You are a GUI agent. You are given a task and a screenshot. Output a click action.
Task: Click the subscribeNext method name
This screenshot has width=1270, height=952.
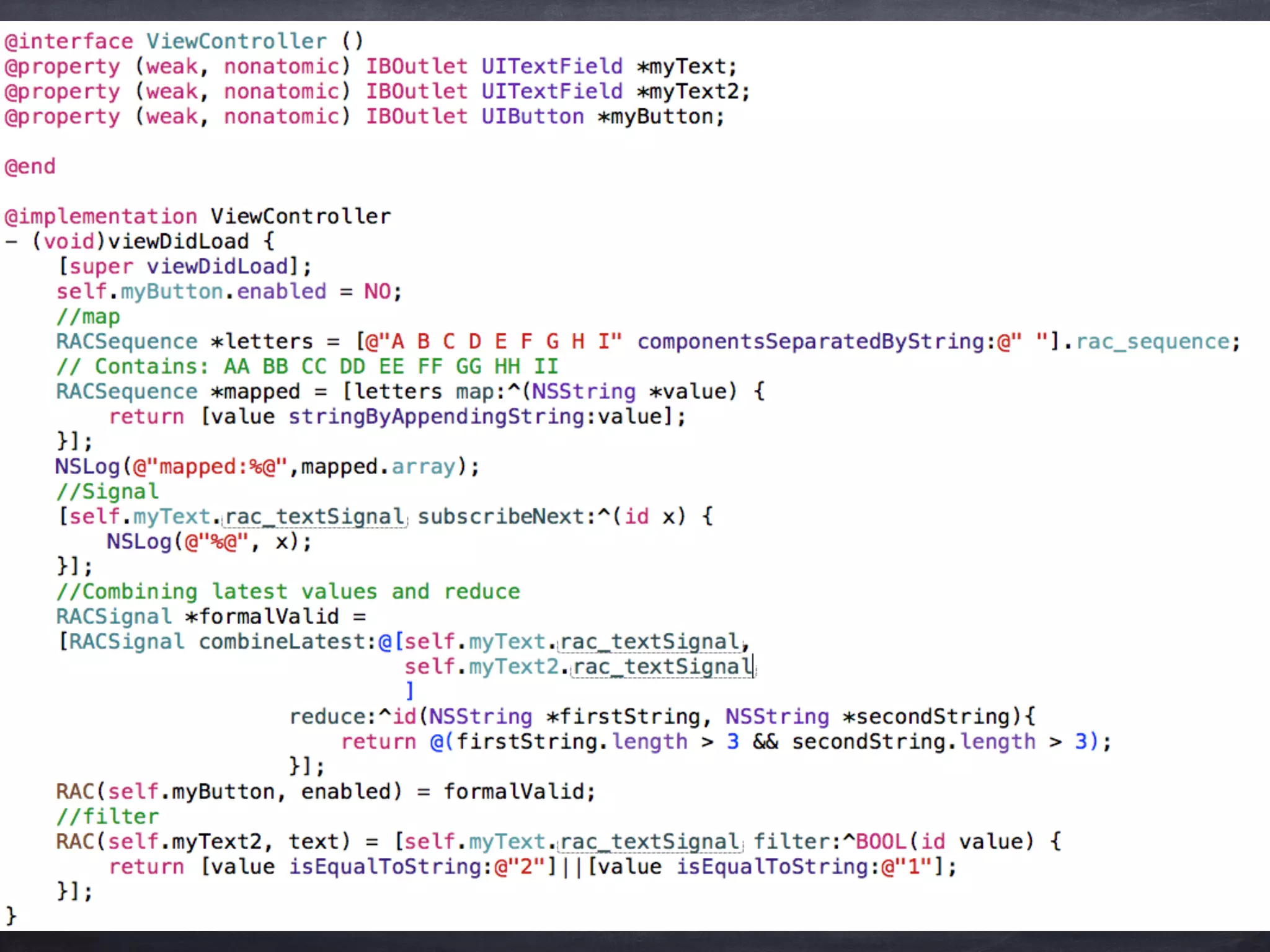pyautogui.click(x=500, y=516)
